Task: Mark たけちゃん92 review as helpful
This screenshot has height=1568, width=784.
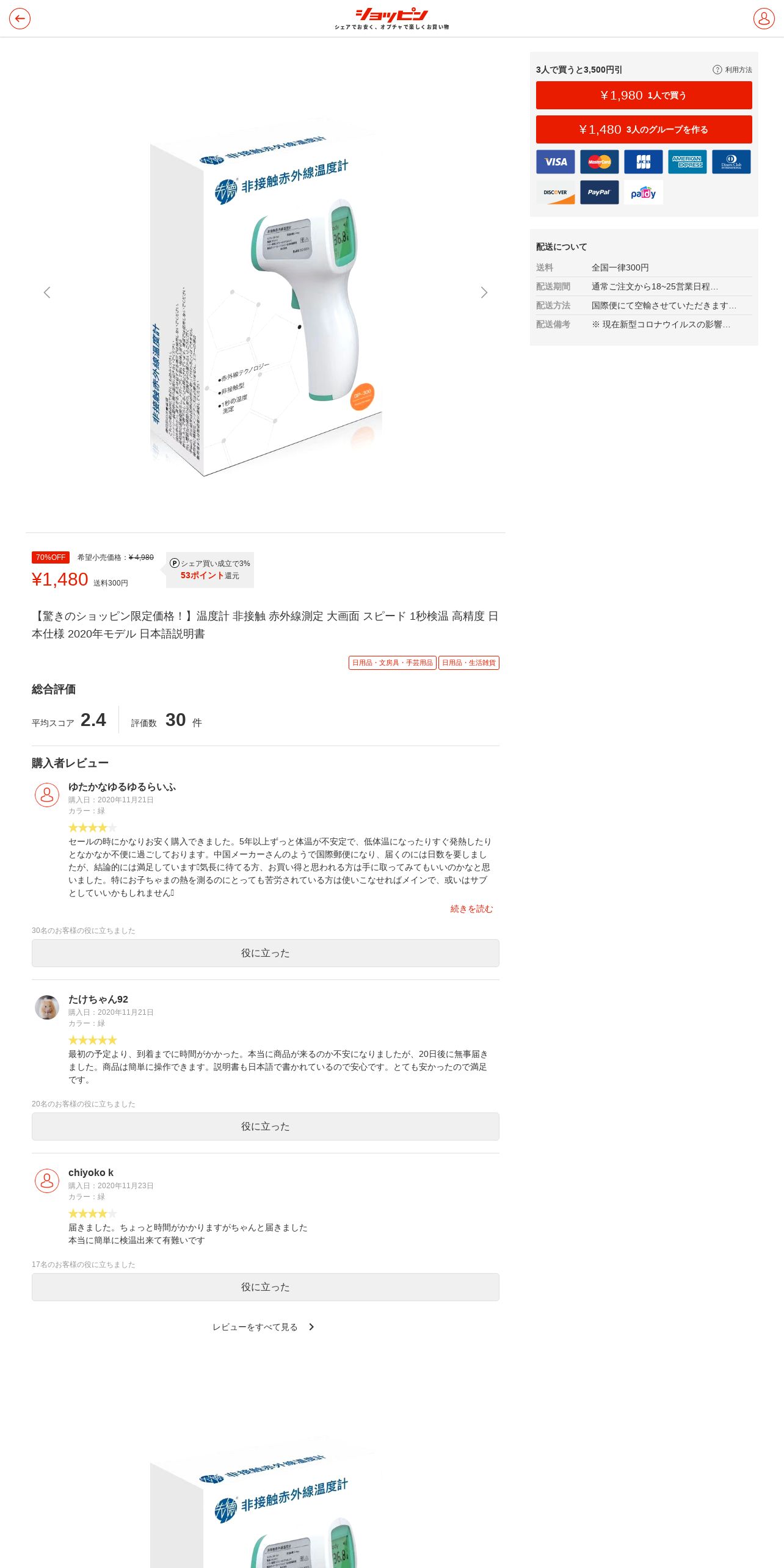Action: pos(266,1127)
